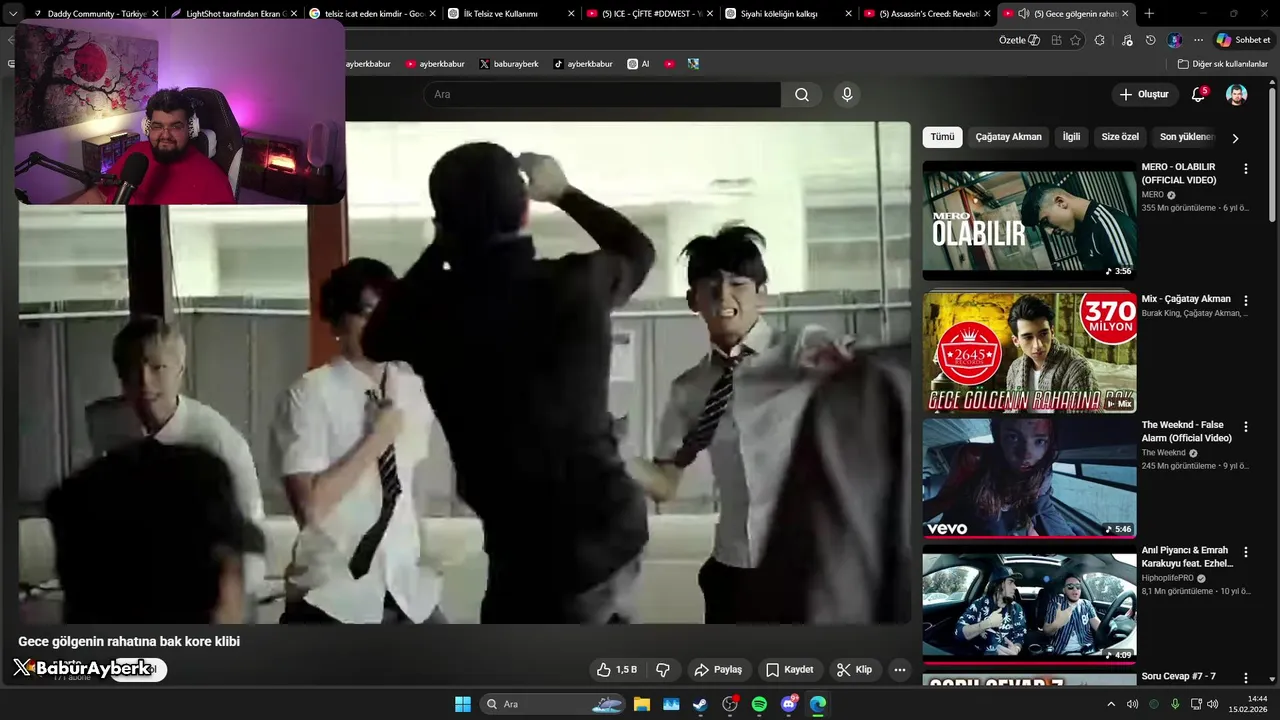Click the Özetle summarize button
Viewport: 1280px width, 720px height.
click(x=1019, y=40)
